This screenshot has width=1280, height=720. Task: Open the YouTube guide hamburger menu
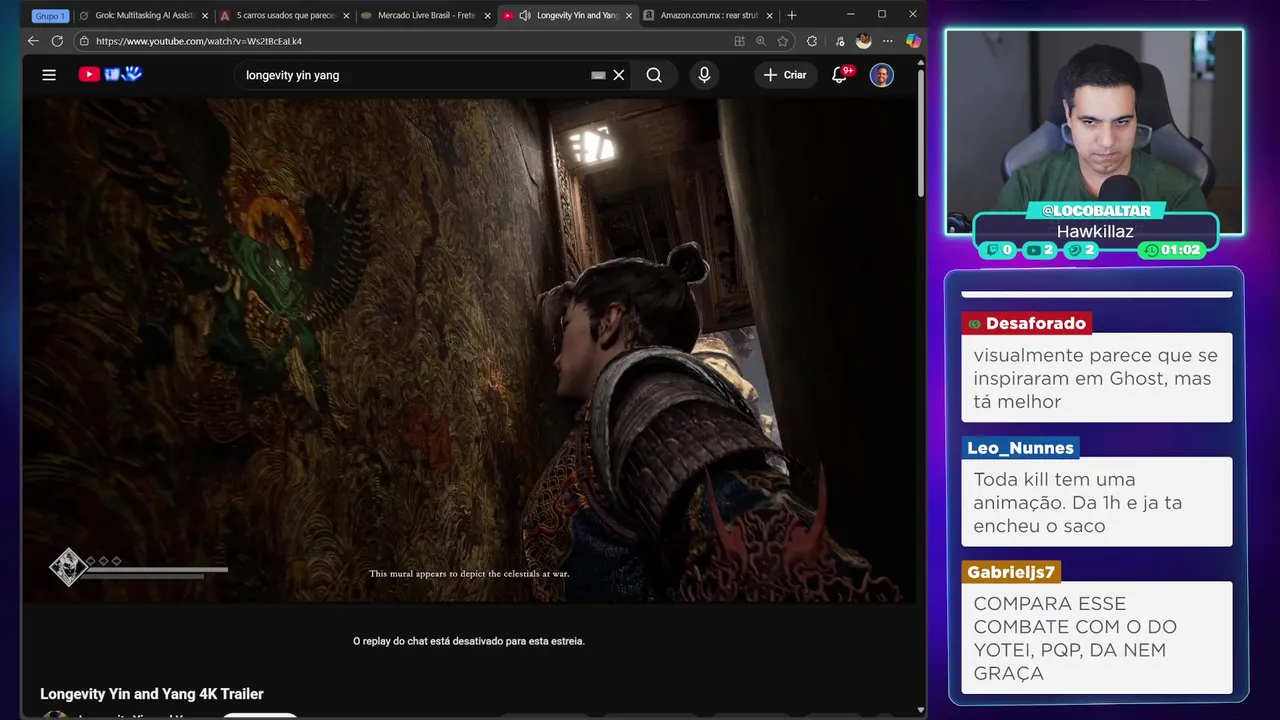point(49,75)
